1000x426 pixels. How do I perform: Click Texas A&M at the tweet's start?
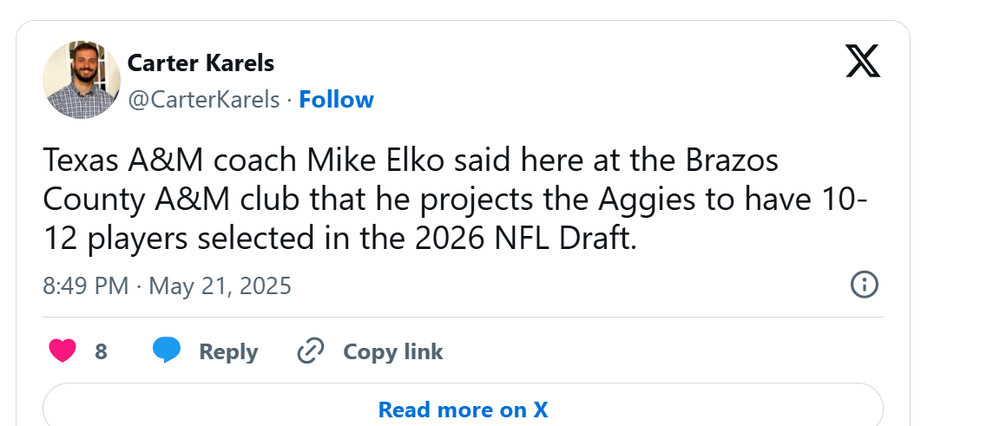tap(109, 161)
